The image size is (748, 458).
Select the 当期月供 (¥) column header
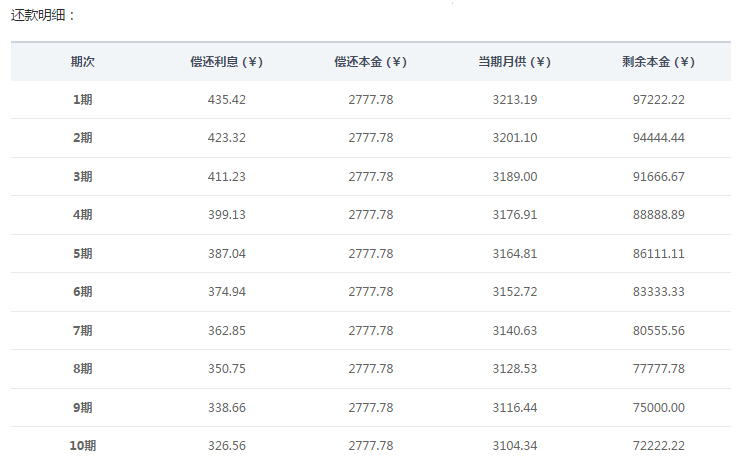coord(515,62)
